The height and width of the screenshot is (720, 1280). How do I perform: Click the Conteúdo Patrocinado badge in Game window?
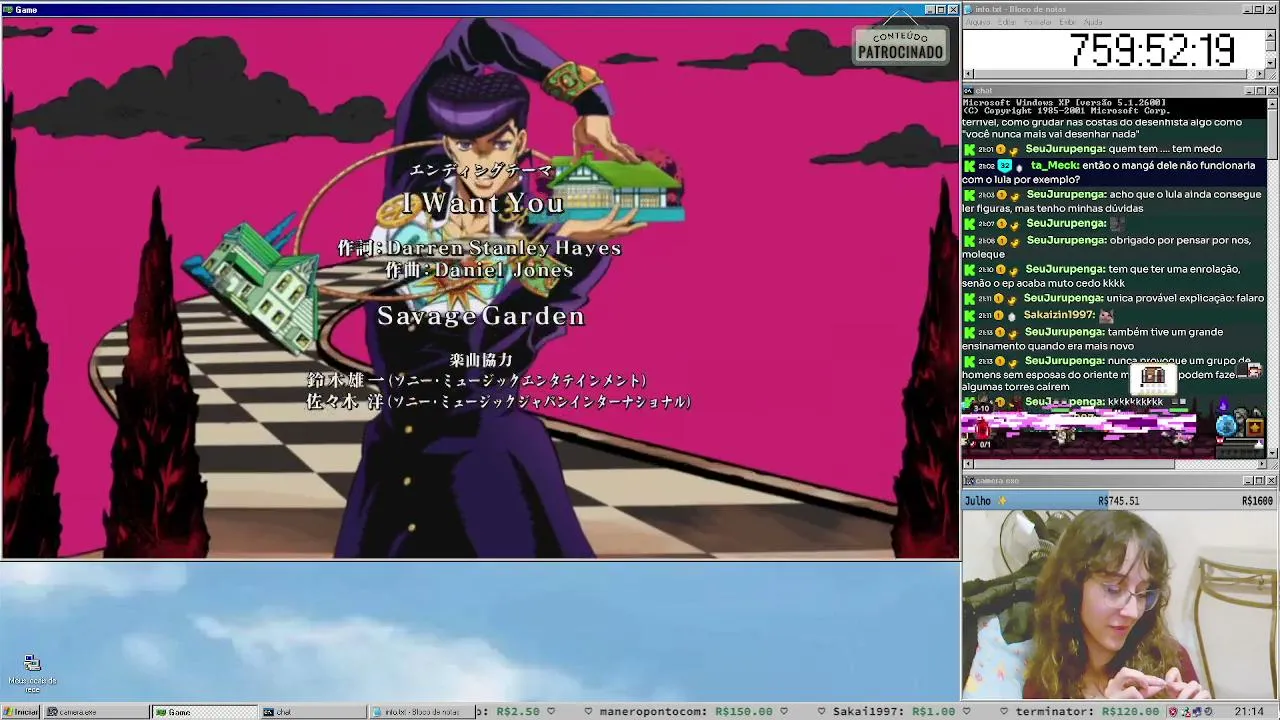pos(900,46)
